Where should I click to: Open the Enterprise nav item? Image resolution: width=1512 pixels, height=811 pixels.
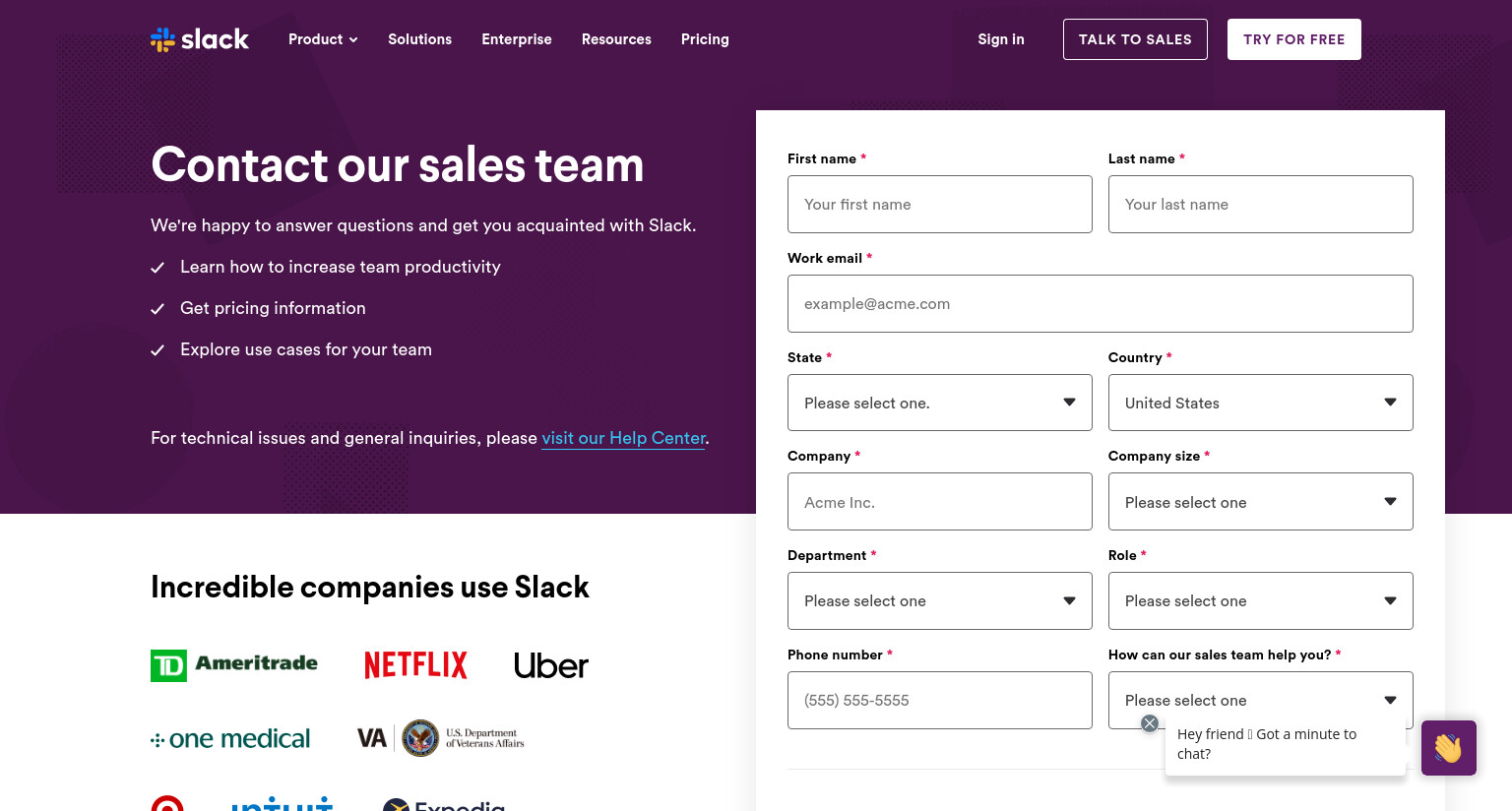point(517,39)
